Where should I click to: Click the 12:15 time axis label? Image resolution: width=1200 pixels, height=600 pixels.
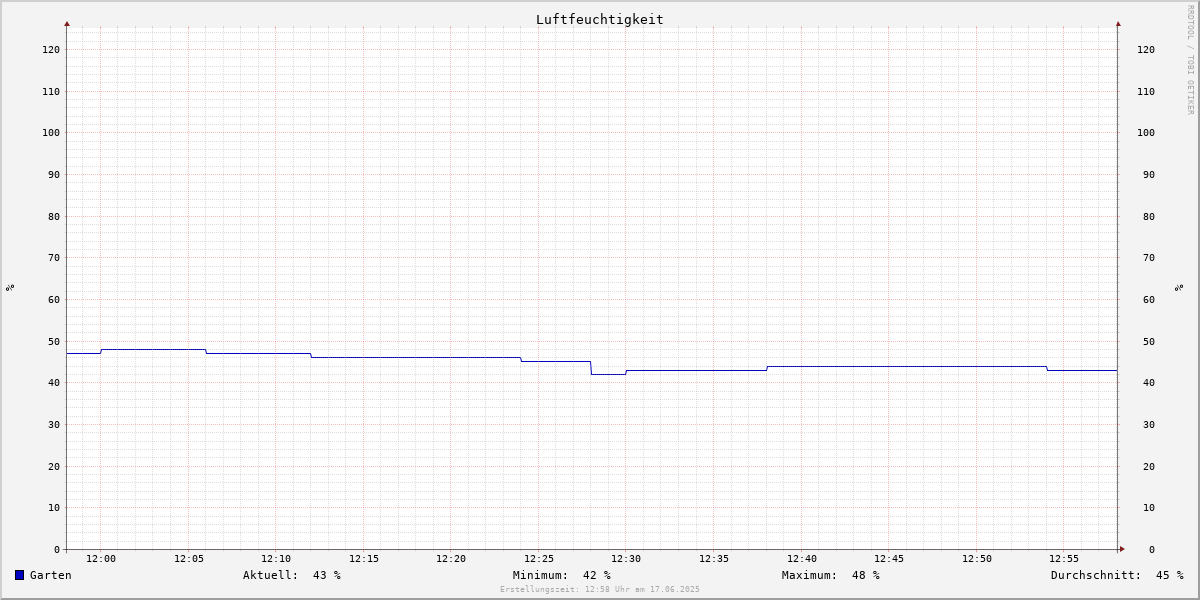point(364,559)
